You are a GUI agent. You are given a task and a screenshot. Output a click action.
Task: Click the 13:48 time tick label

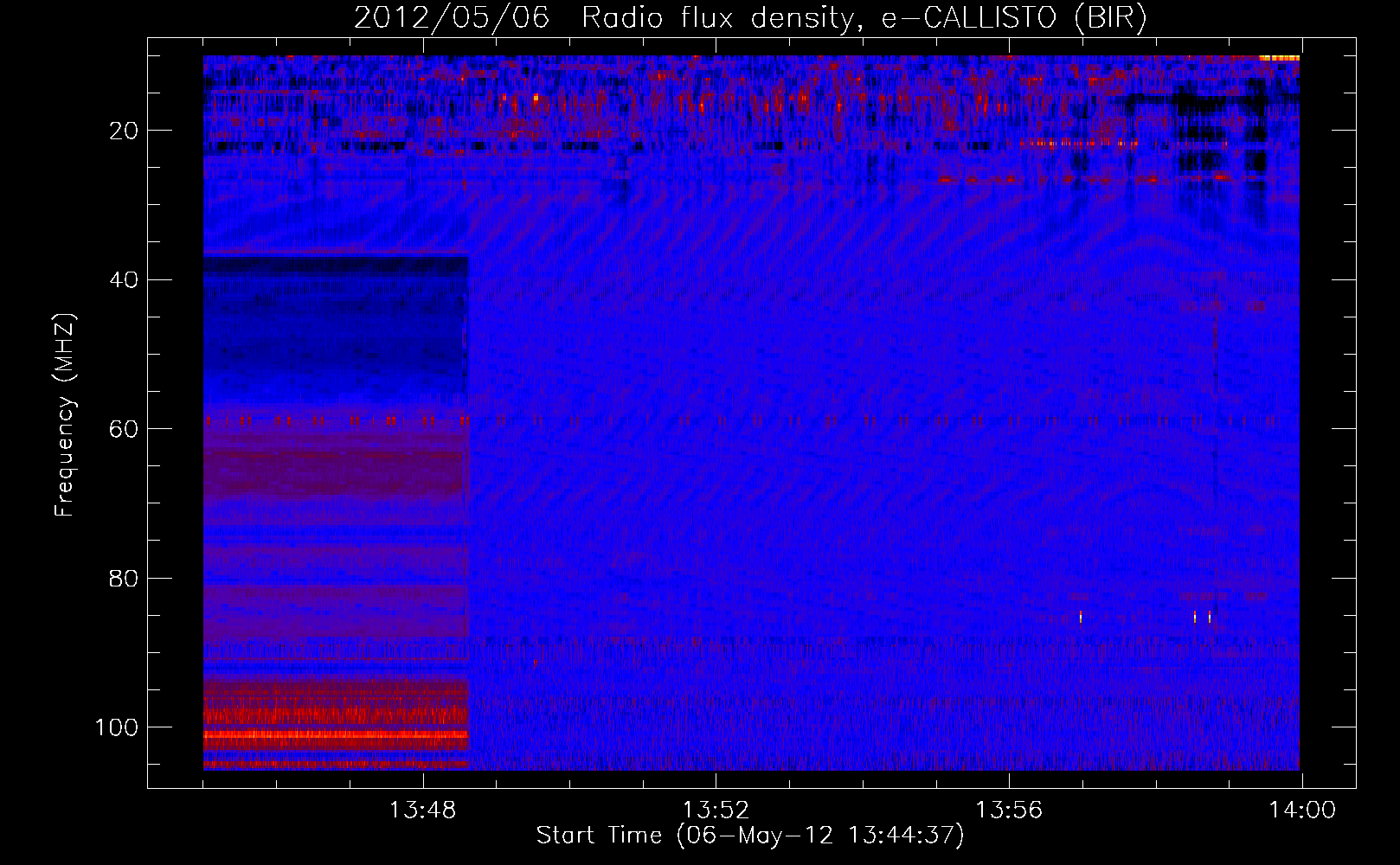(423, 811)
